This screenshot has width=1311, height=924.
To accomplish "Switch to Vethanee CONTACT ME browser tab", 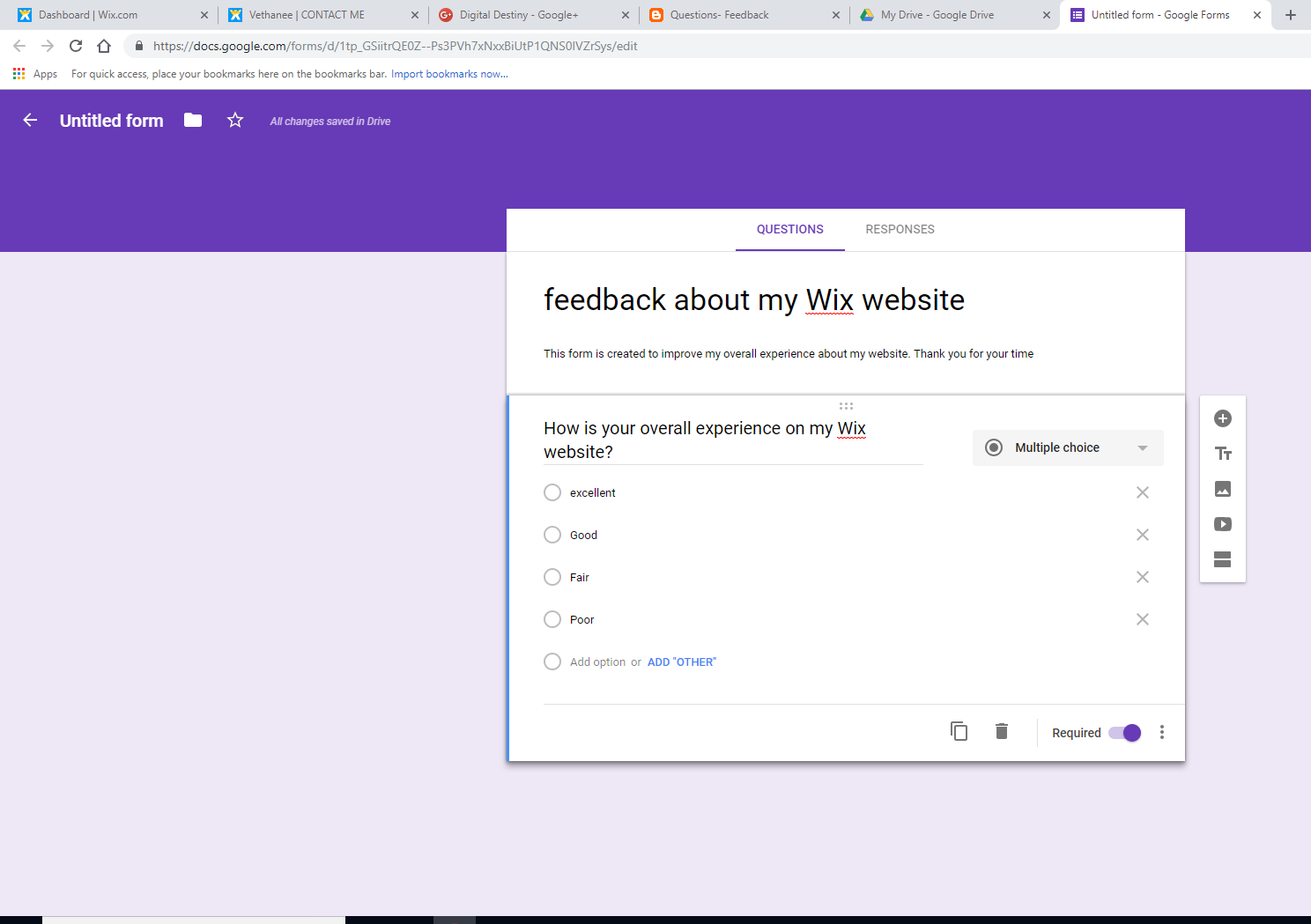I will coord(322,15).
